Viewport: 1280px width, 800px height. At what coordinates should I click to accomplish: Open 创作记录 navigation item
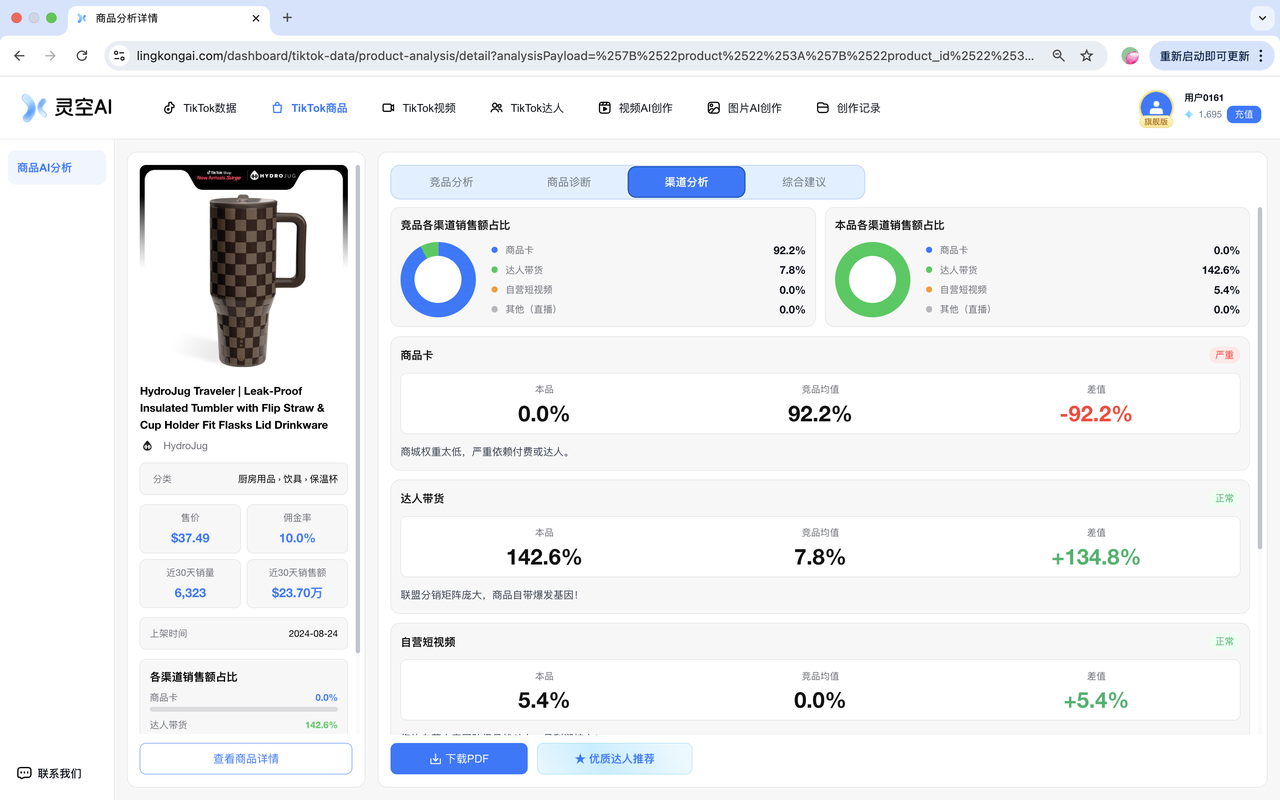848,108
